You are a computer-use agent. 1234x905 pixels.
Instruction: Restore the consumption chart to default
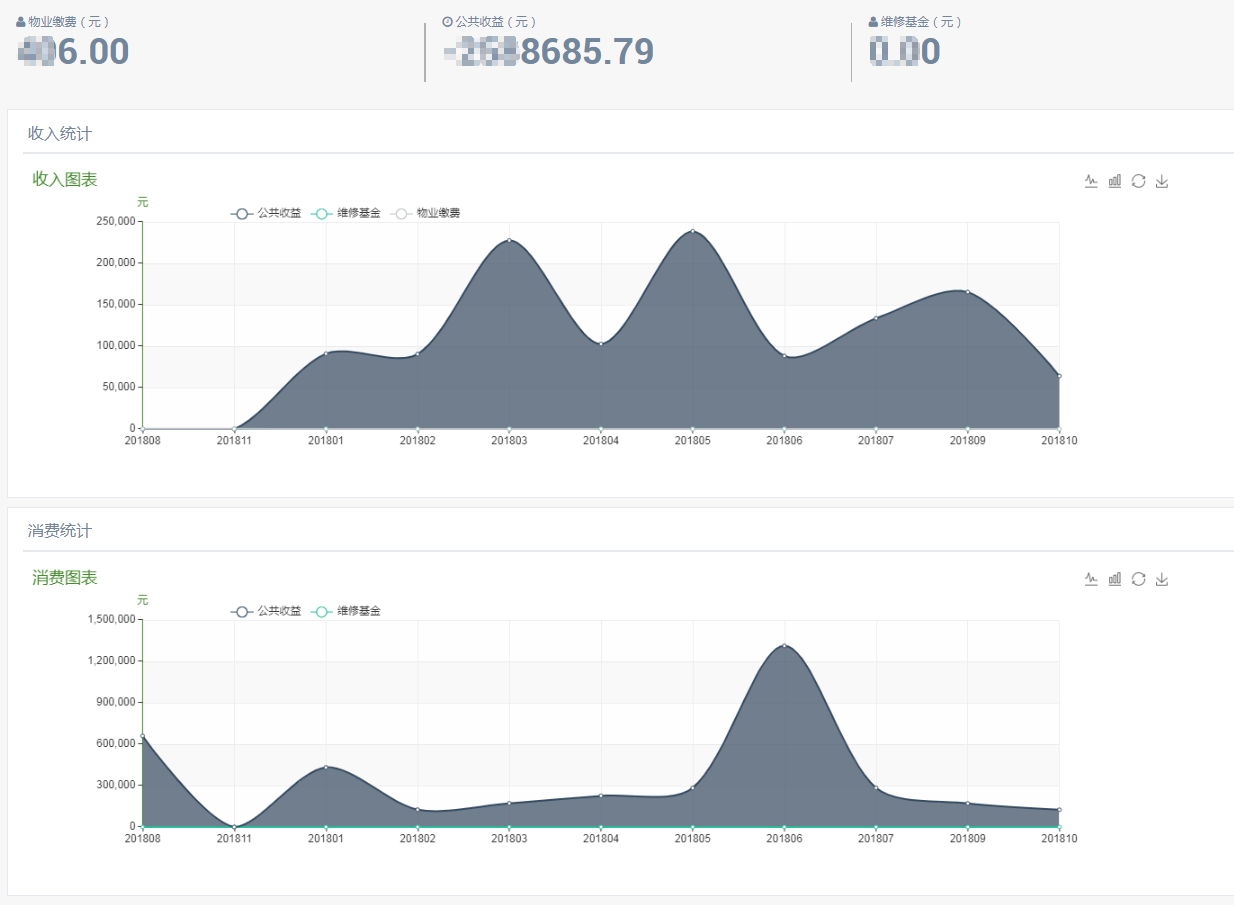[1138, 579]
